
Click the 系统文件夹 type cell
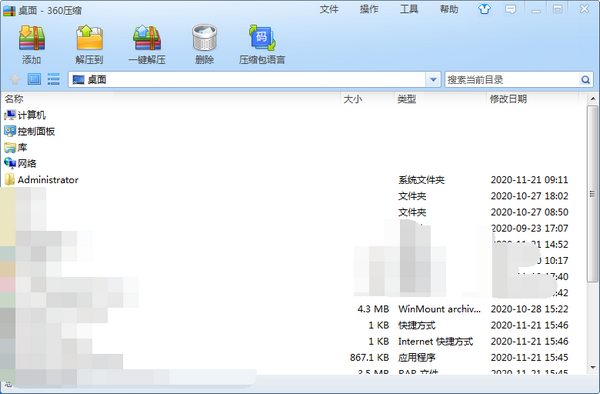click(x=421, y=180)
